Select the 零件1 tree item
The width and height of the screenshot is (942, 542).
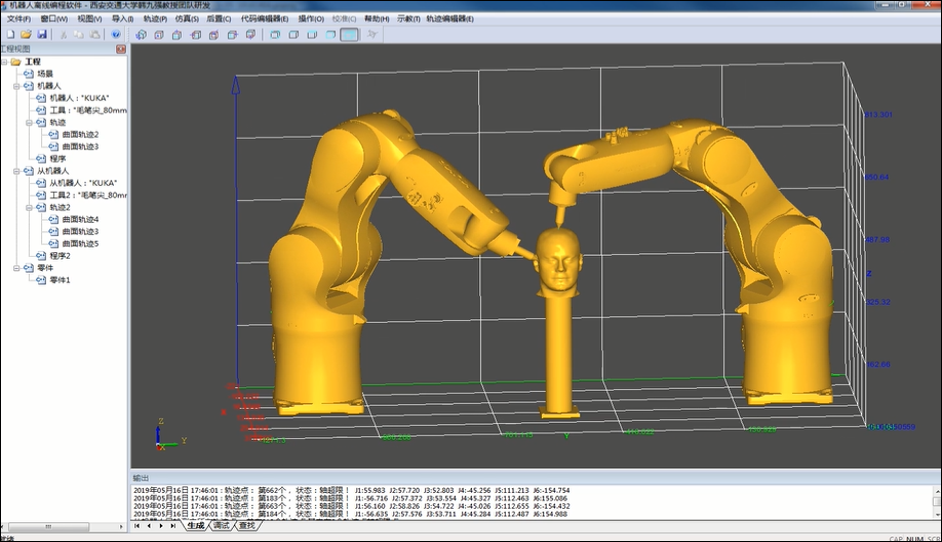[x=60, y=280]
